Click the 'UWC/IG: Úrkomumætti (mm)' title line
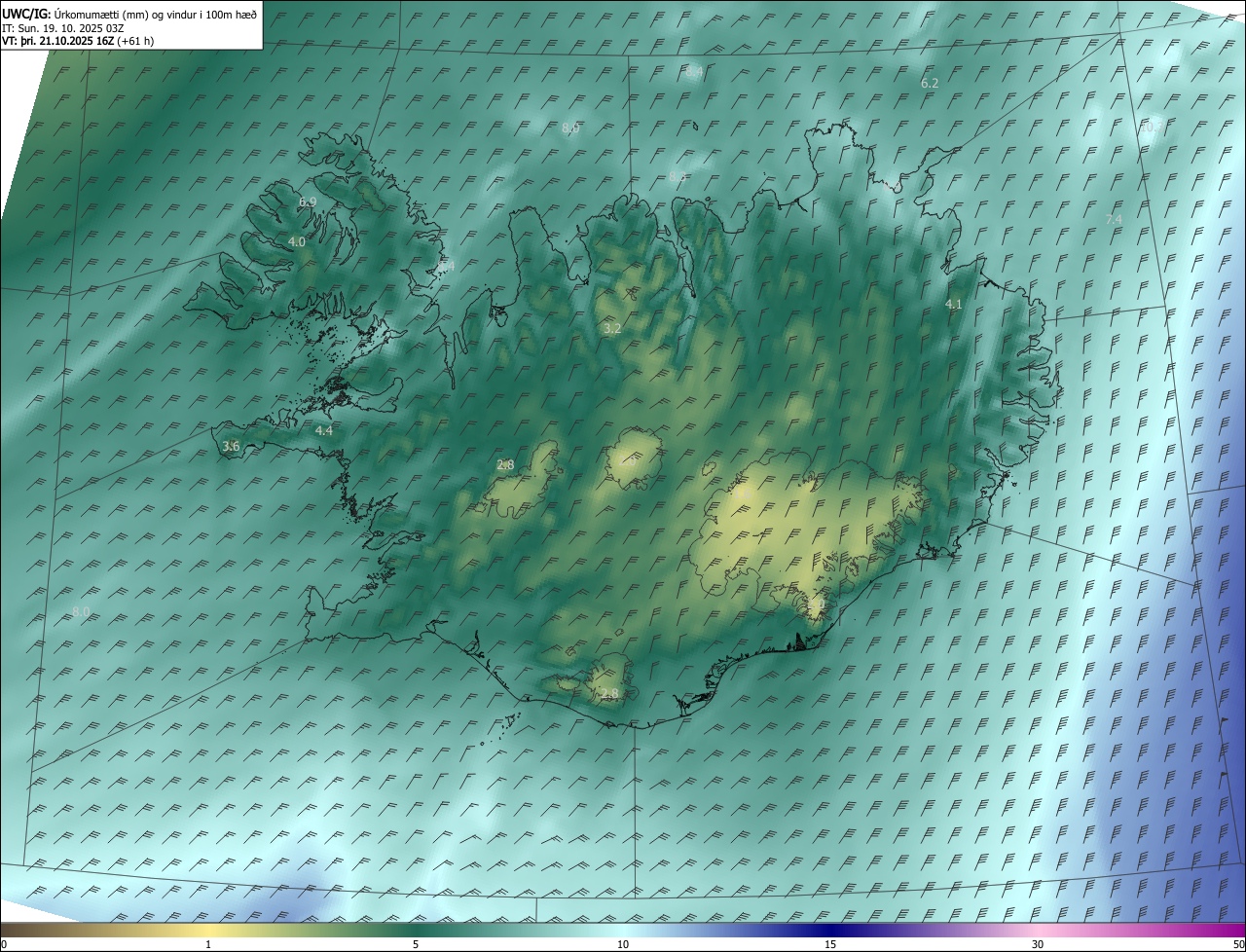 (x=129, y=14)
